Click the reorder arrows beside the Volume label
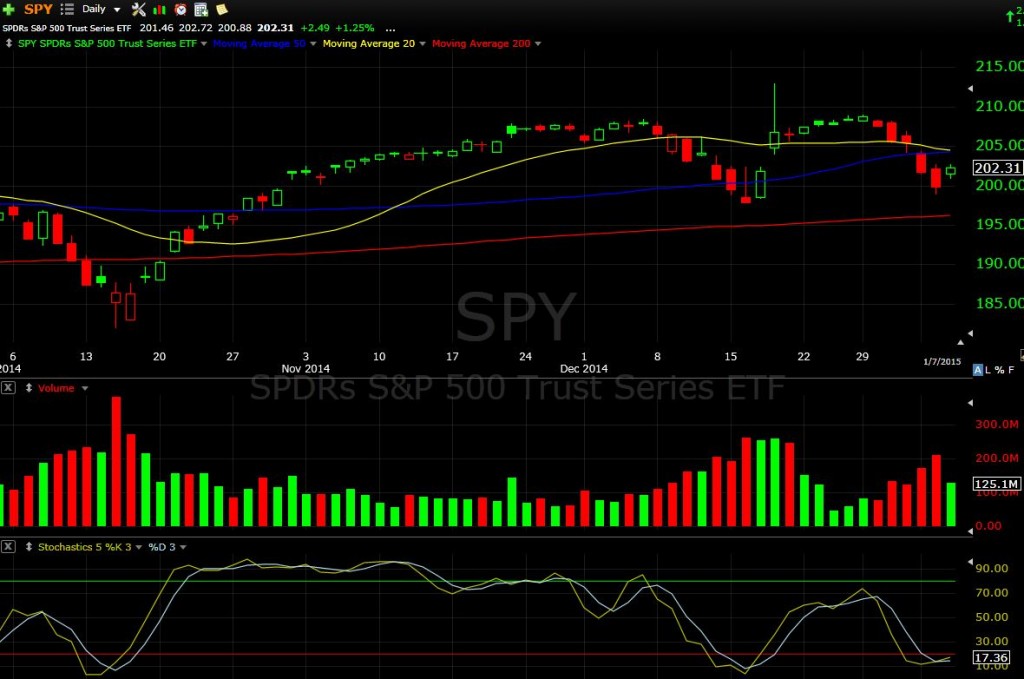This screenshot has width=1024, height=679. pos(29,388)
